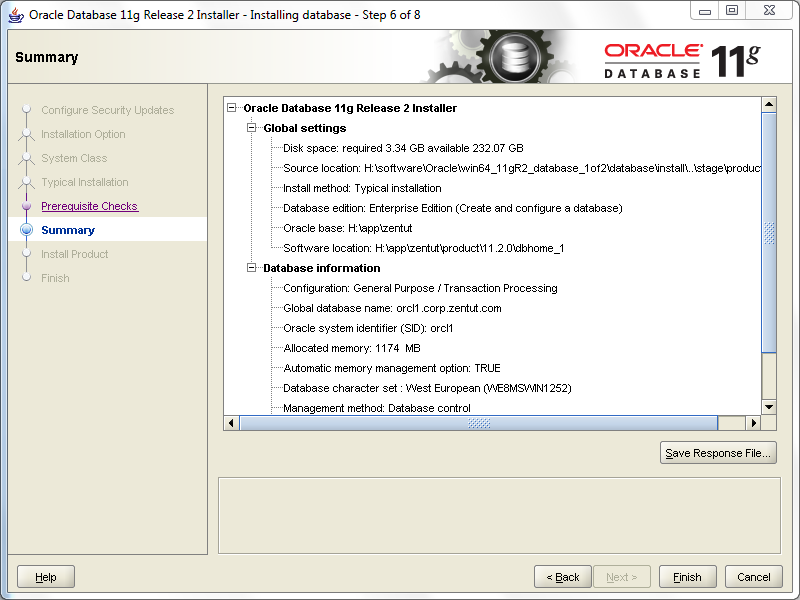Click the Finish step in the sidebar
Screen dimensions: 800x600
pyautogui.click(x=55, y=278)
